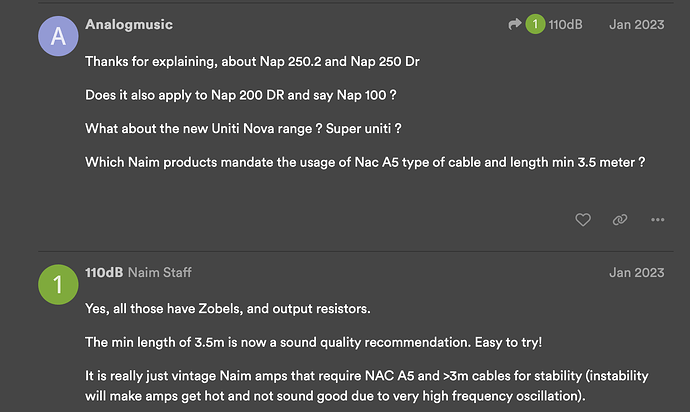Click the line 'Thanks for explaining, about Nap 250.2'
Screen dimensions: 690x412
[252, 62]
